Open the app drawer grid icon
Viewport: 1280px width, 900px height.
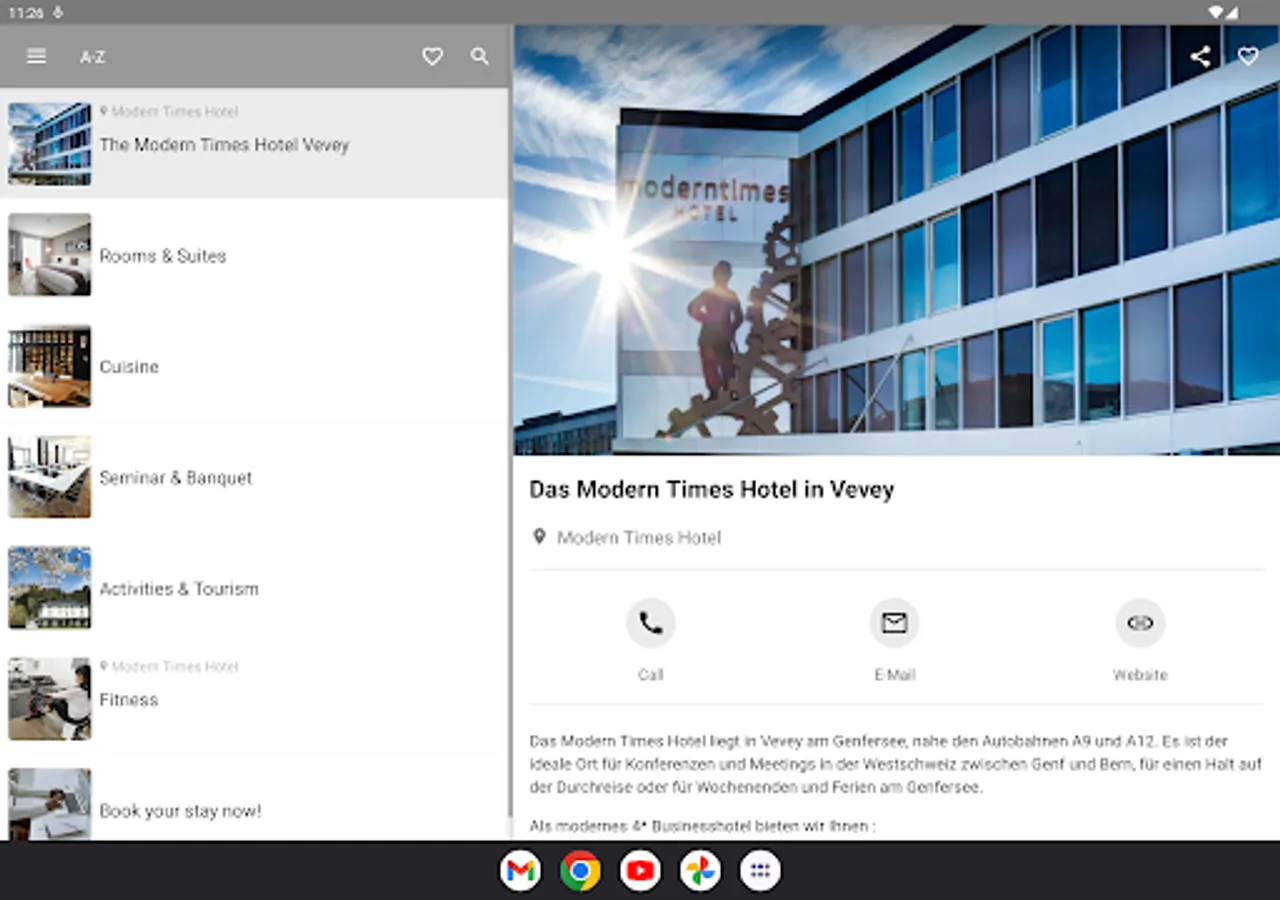click(x=760, y=871)
